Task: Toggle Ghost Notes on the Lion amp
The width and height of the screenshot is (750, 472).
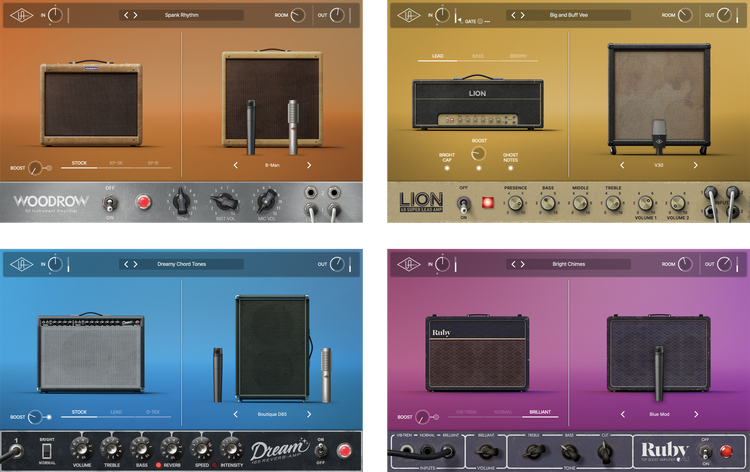Action: [511, 166]
